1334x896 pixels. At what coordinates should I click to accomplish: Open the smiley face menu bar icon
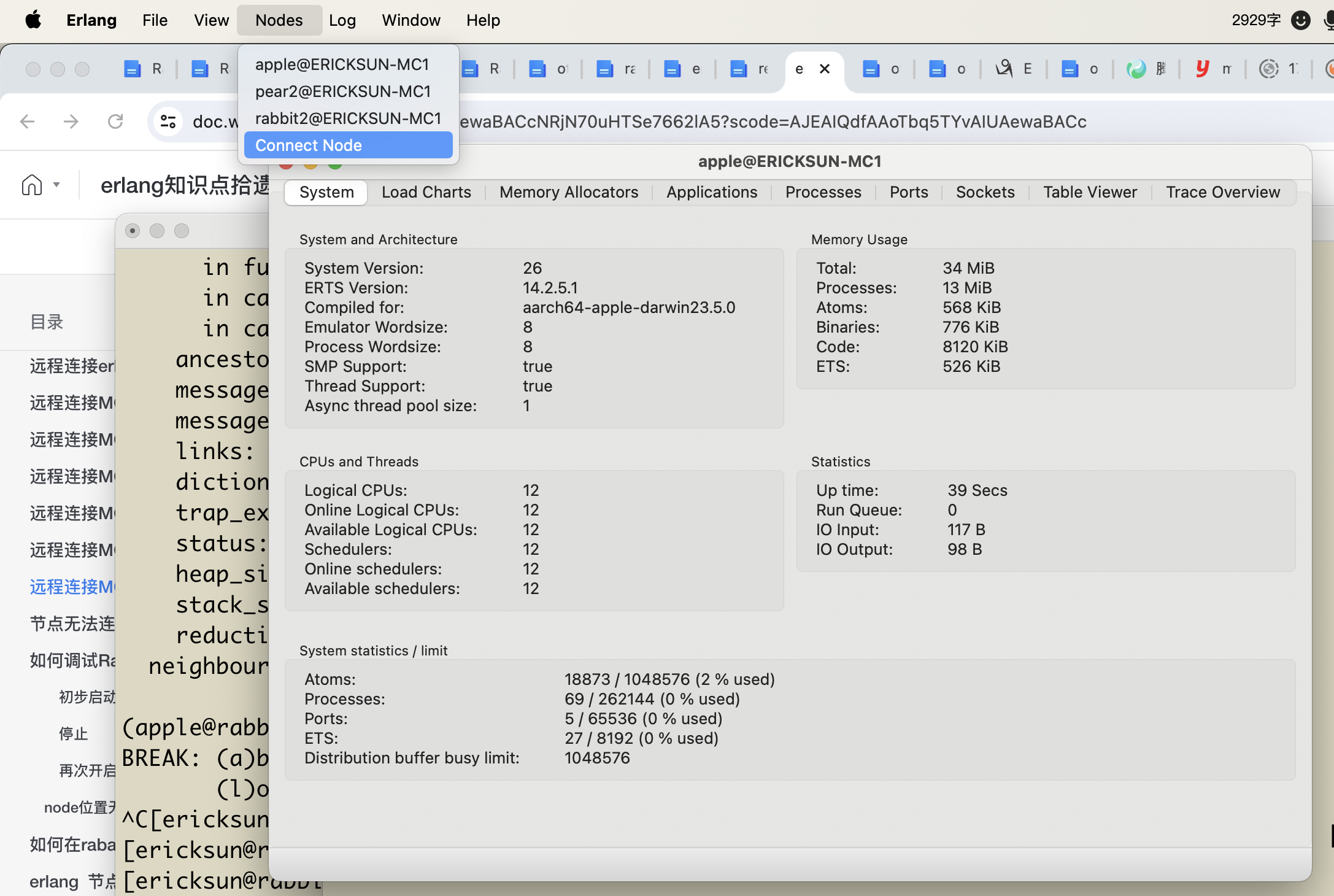point(1301,20)
